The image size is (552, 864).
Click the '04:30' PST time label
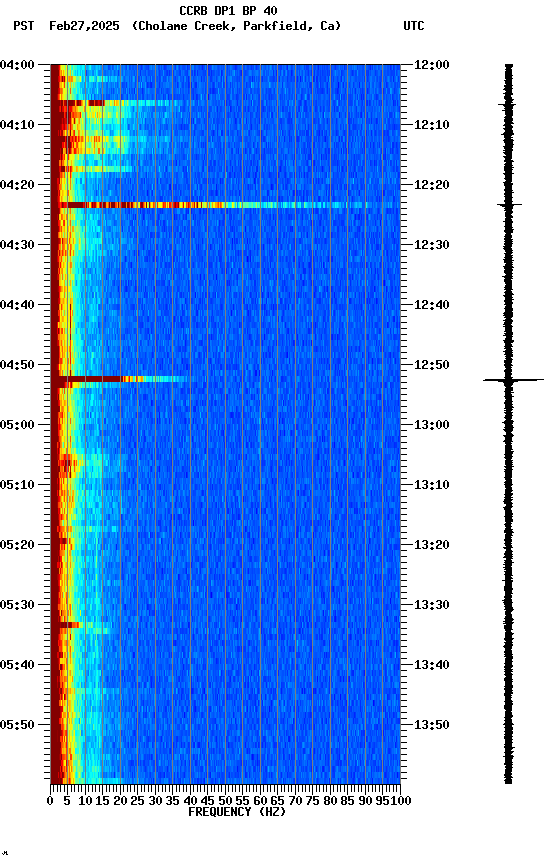(17, 245)
